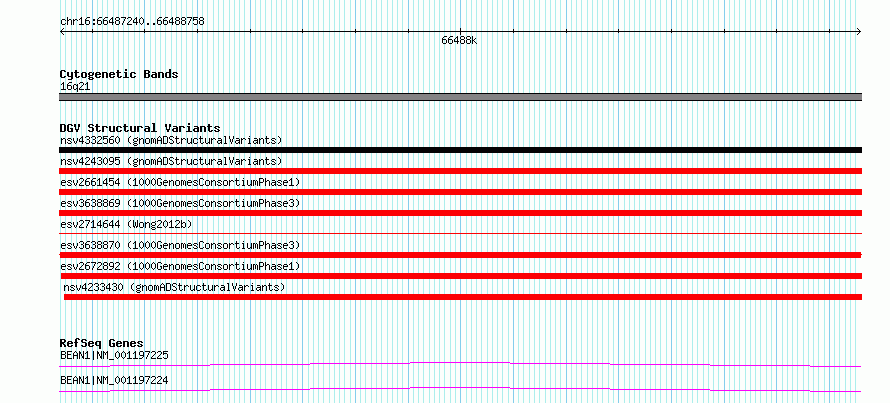
Task: Click the magenta BEAN1 NM_001197225 gene line
Action: point(460,364)
